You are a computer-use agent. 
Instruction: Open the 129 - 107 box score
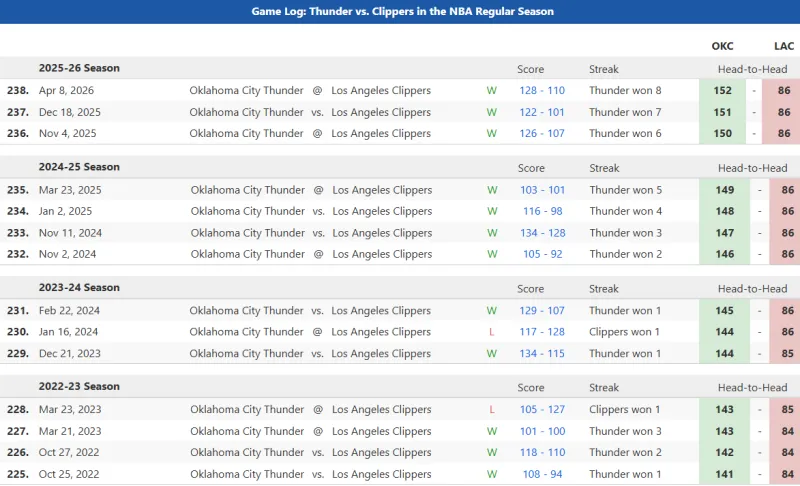click(x=542, y=311)
